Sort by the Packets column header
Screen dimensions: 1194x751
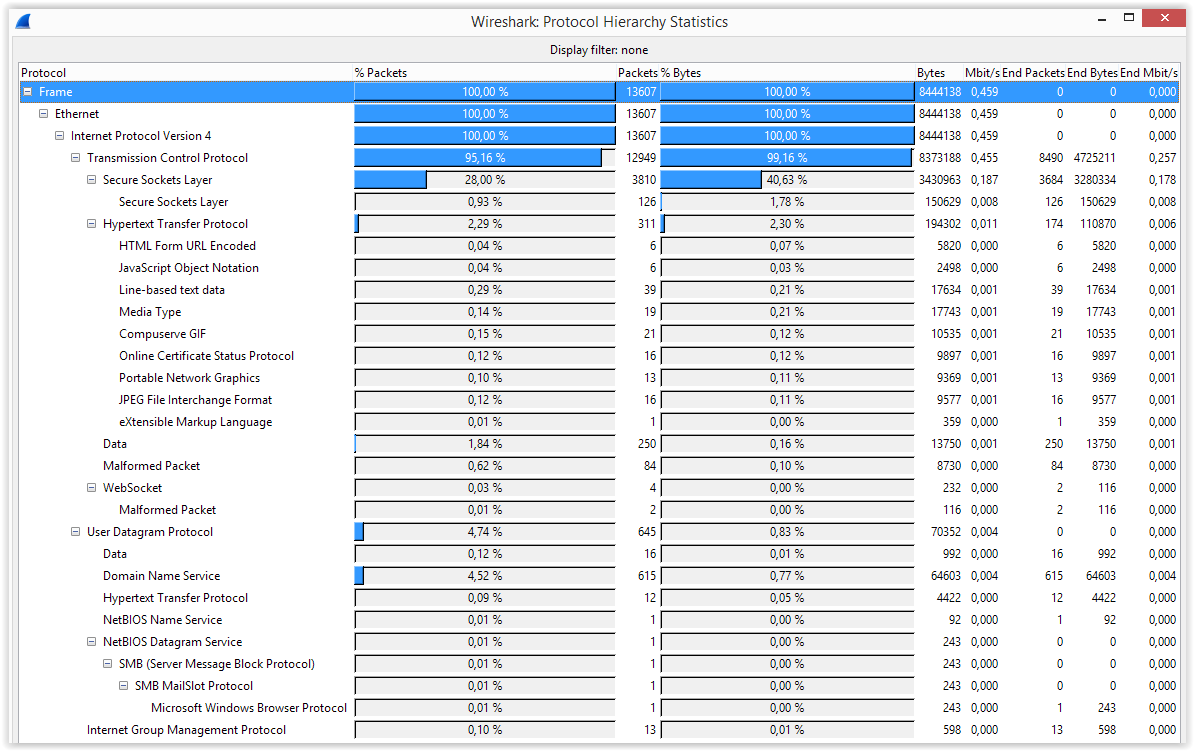[x=637, y=72]
